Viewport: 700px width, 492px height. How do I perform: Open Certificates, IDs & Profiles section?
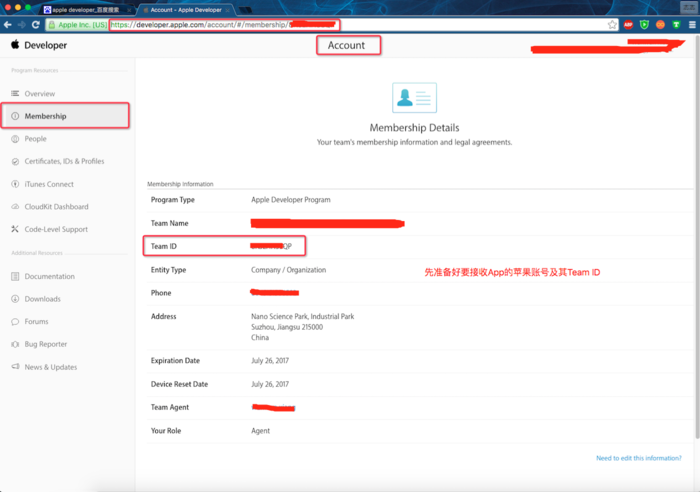pos(64,161)
